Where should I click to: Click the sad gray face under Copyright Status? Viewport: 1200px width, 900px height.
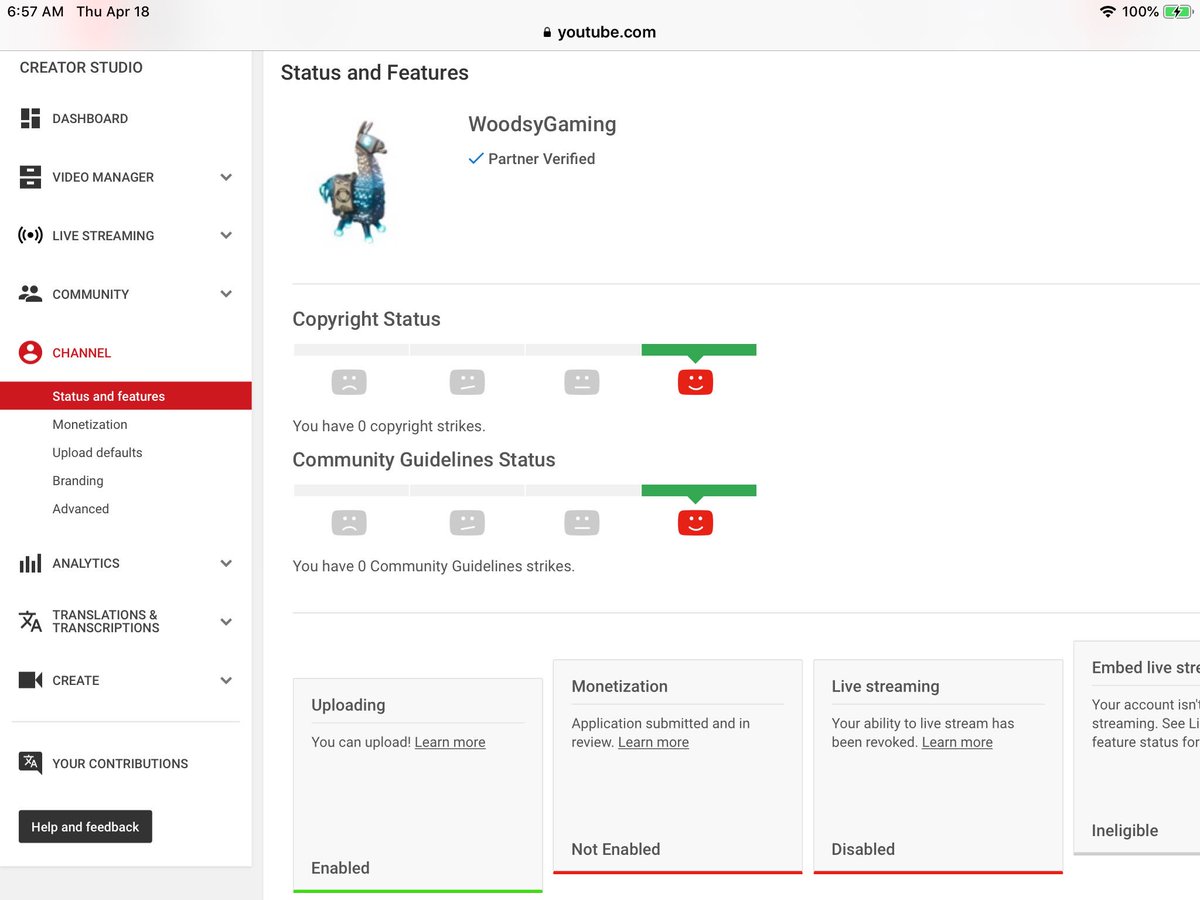349,382
